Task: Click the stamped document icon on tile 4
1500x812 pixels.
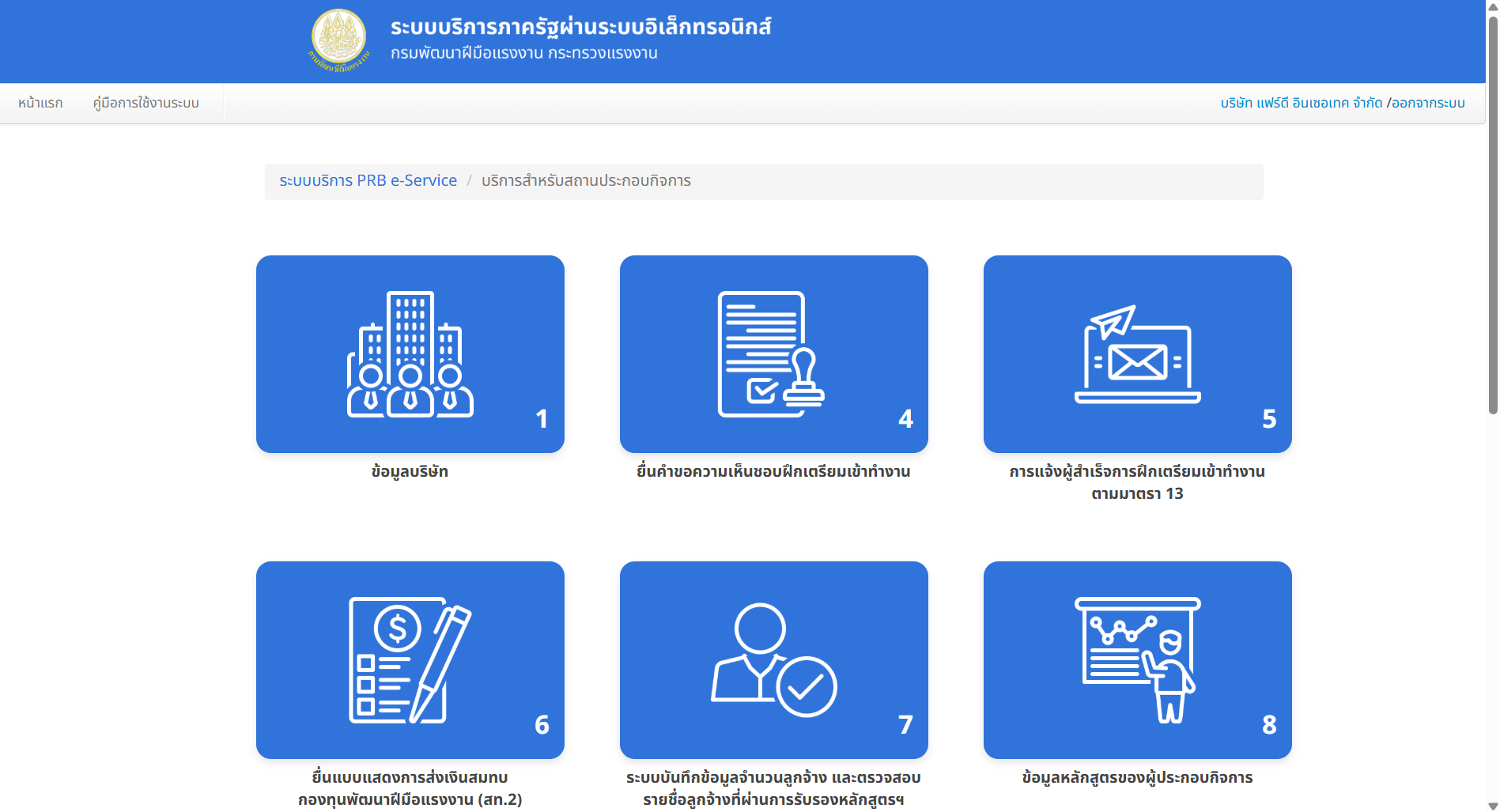Action: coord(773,354)
